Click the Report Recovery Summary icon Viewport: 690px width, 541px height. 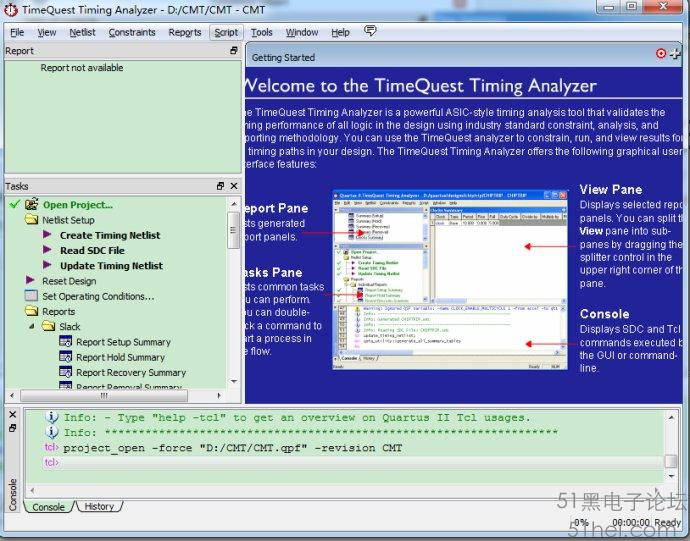[66, 372]
